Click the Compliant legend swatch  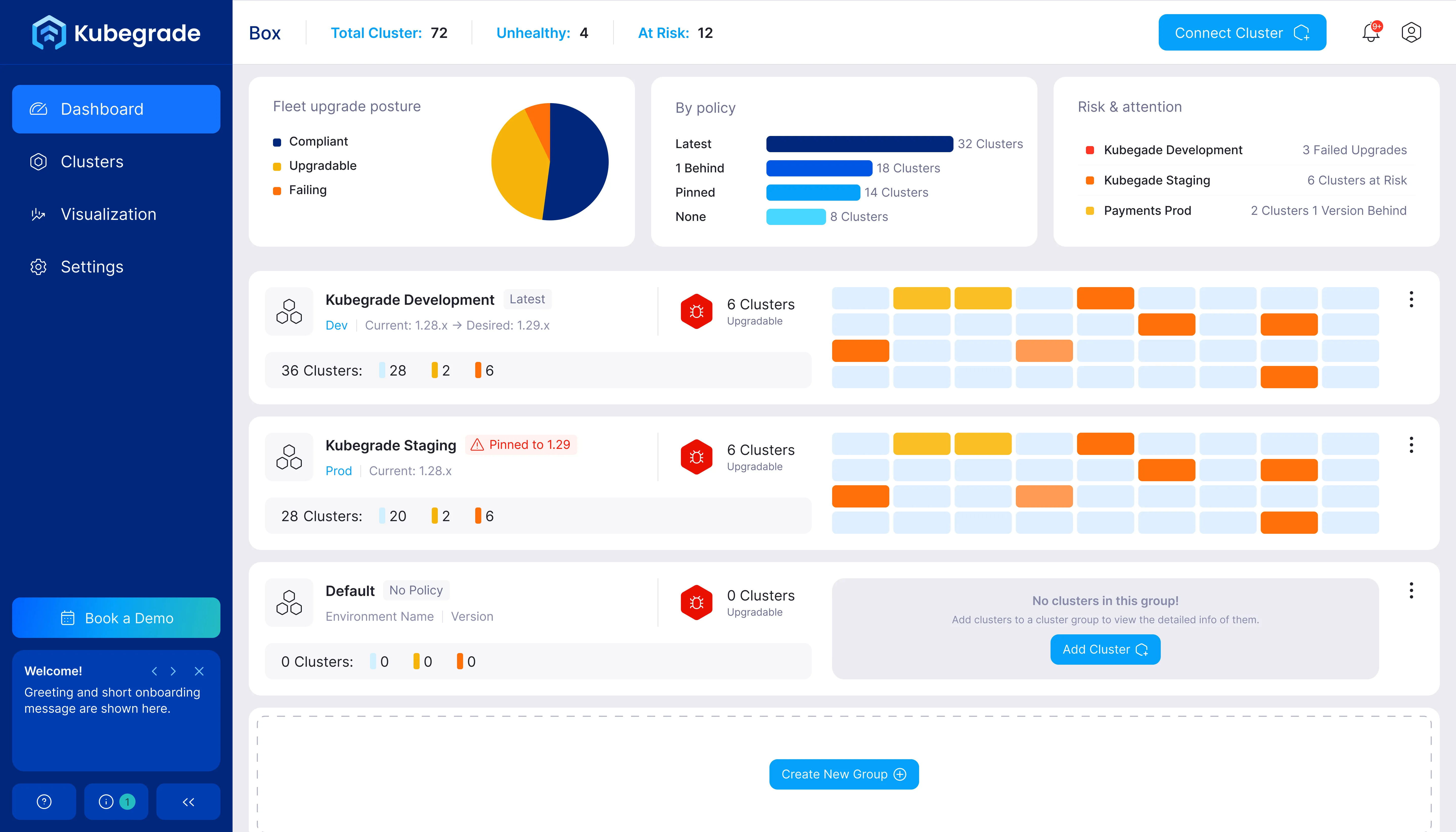click(277, 142)
